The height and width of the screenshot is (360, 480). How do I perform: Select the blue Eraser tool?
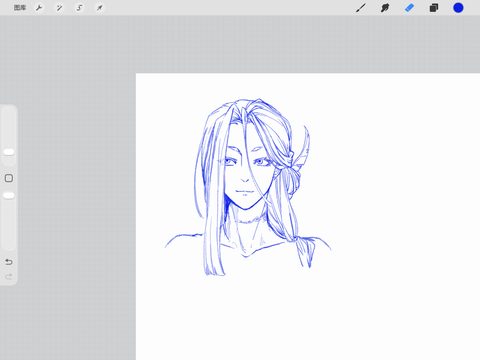409,8
